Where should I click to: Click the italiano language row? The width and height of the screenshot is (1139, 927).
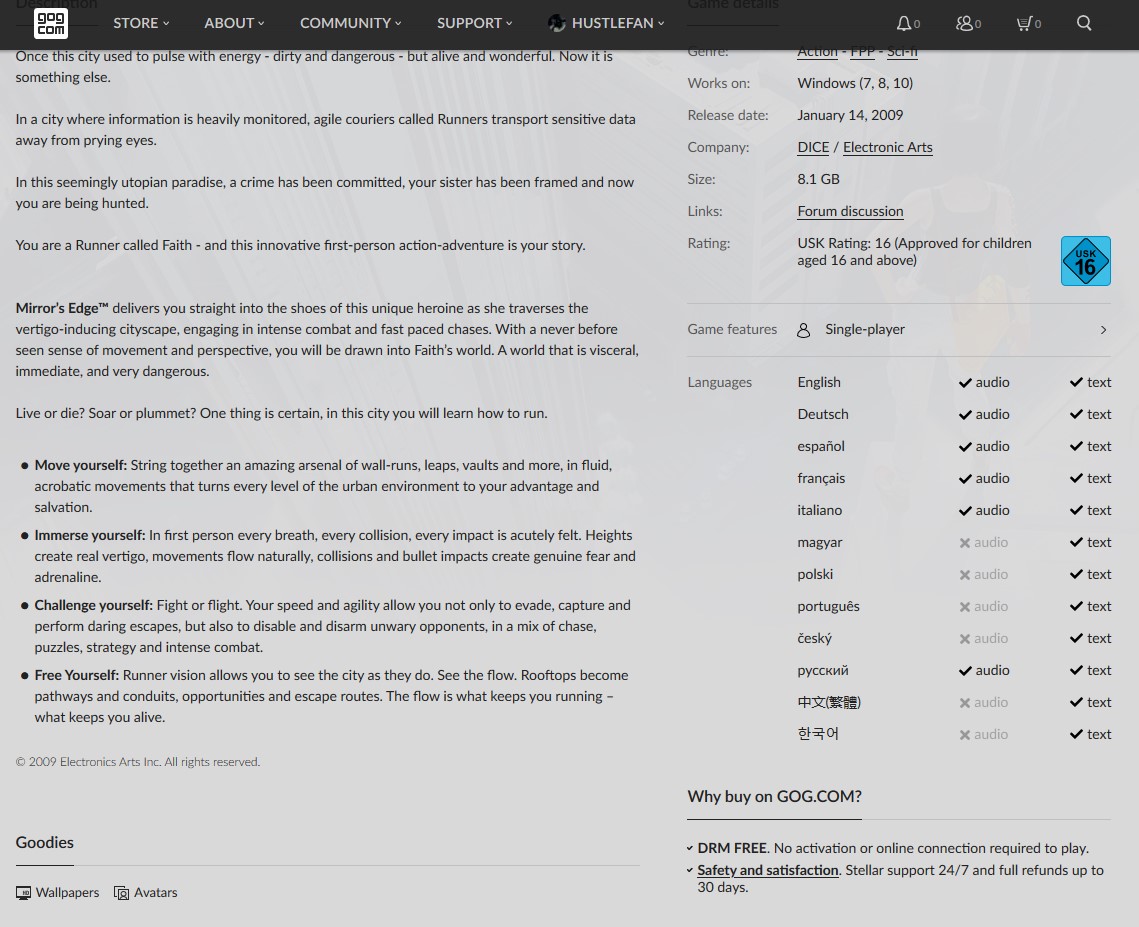point(954,511)
